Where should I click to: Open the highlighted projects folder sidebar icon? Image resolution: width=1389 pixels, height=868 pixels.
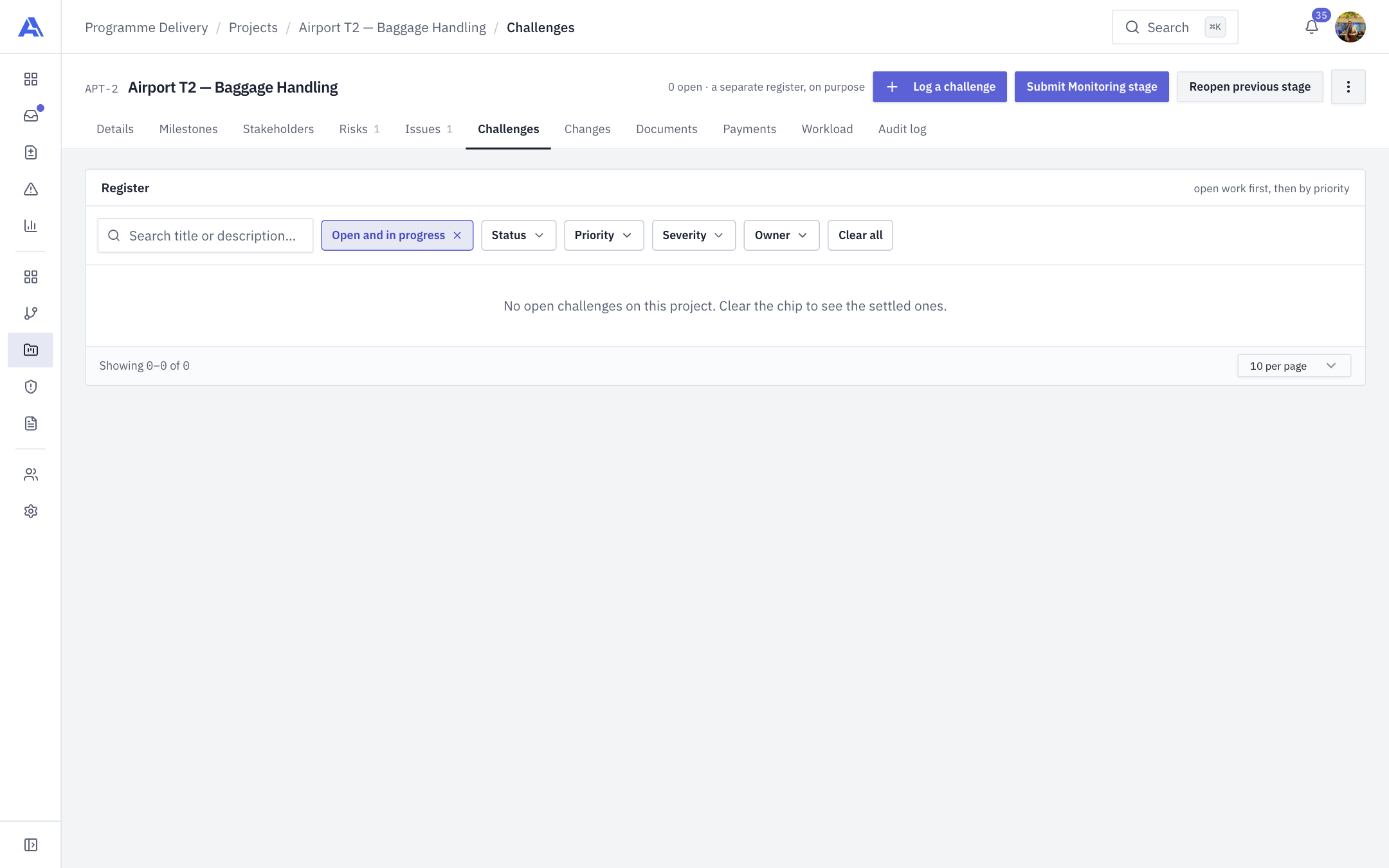[30, 350]
